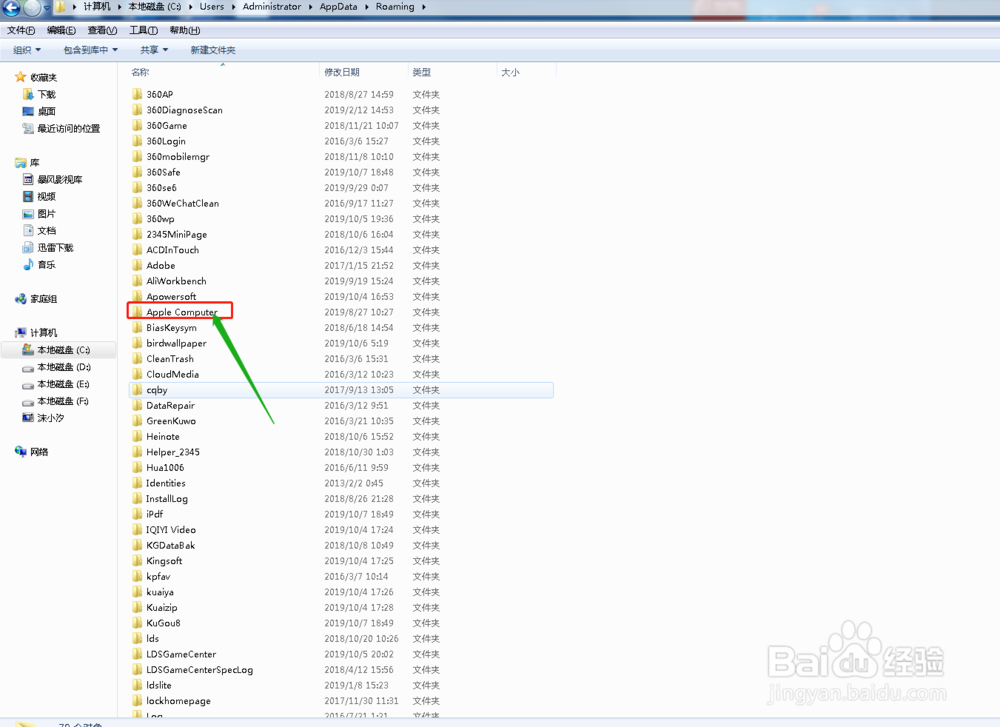
Task: Open the 编辑(E) menu
Action: pos(61,30)
